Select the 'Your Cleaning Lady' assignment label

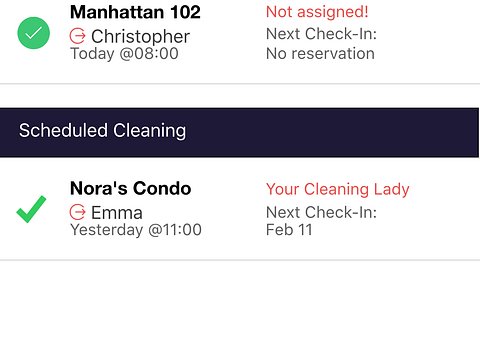(338, 189)
